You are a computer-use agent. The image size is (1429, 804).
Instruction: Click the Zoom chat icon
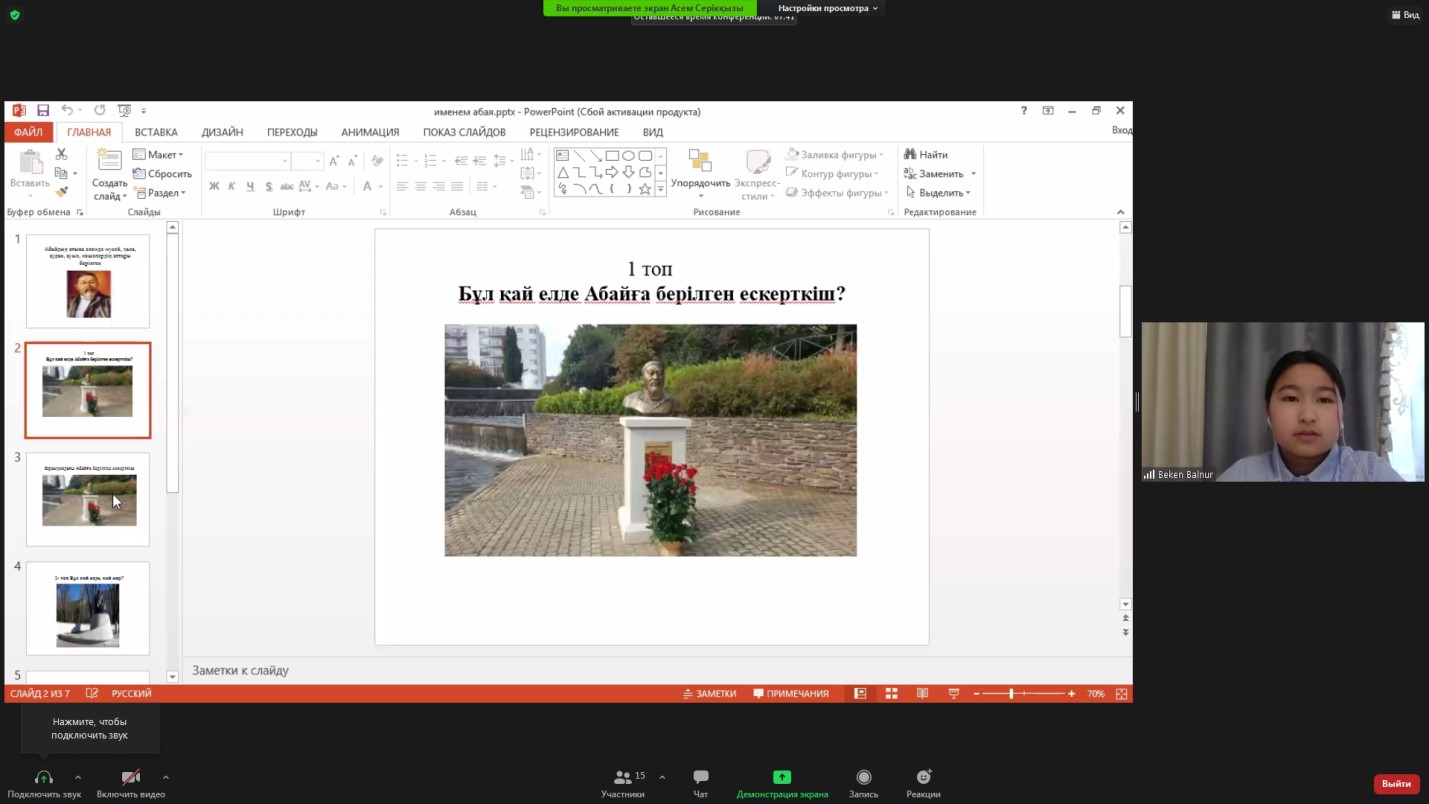click(x=701, y=778)
